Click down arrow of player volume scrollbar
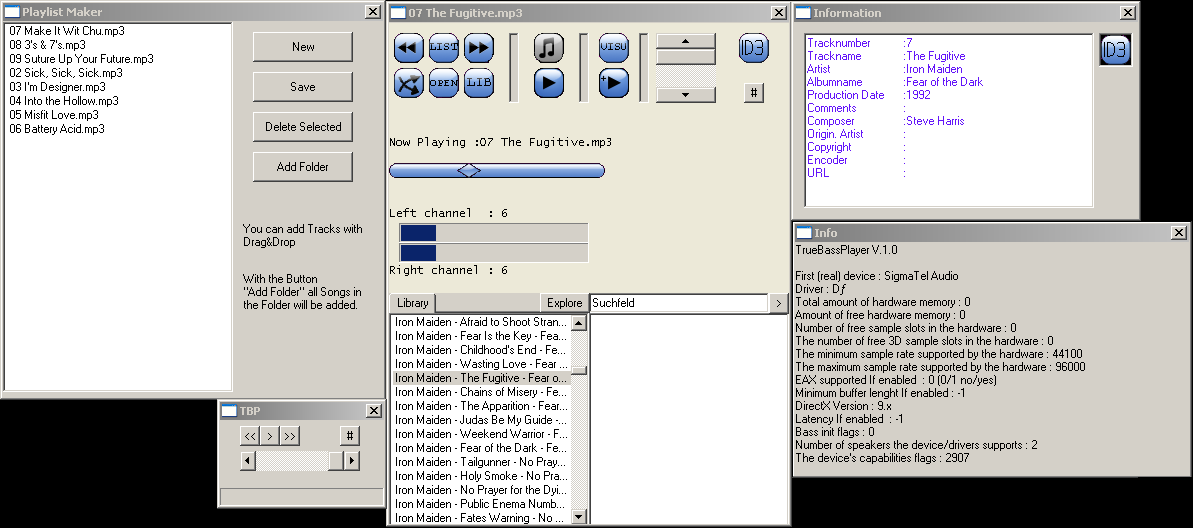The height and width of the screenshot is (528, 1193). click(686, 95)
